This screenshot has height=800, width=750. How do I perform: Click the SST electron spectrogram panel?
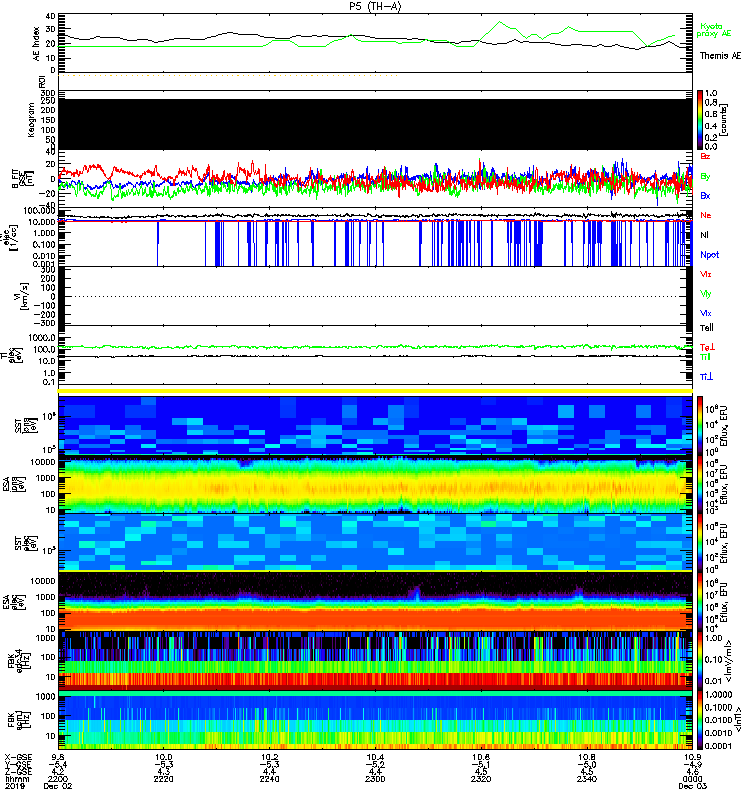coord(375,542)
